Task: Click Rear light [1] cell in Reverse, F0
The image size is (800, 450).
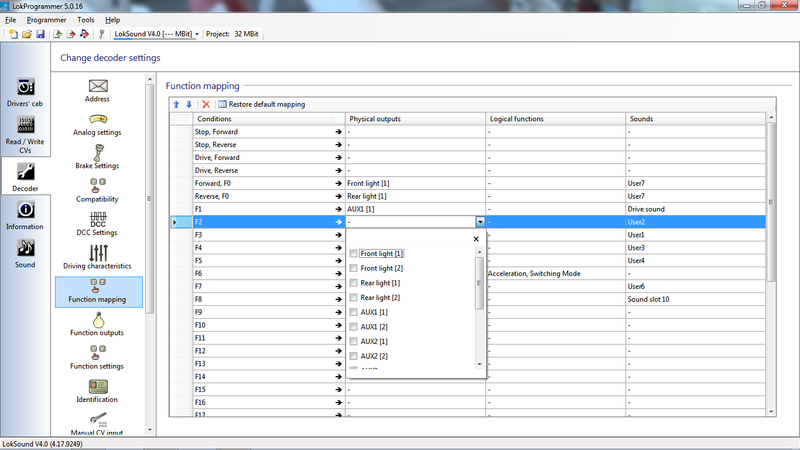Action: pos(415,196)
